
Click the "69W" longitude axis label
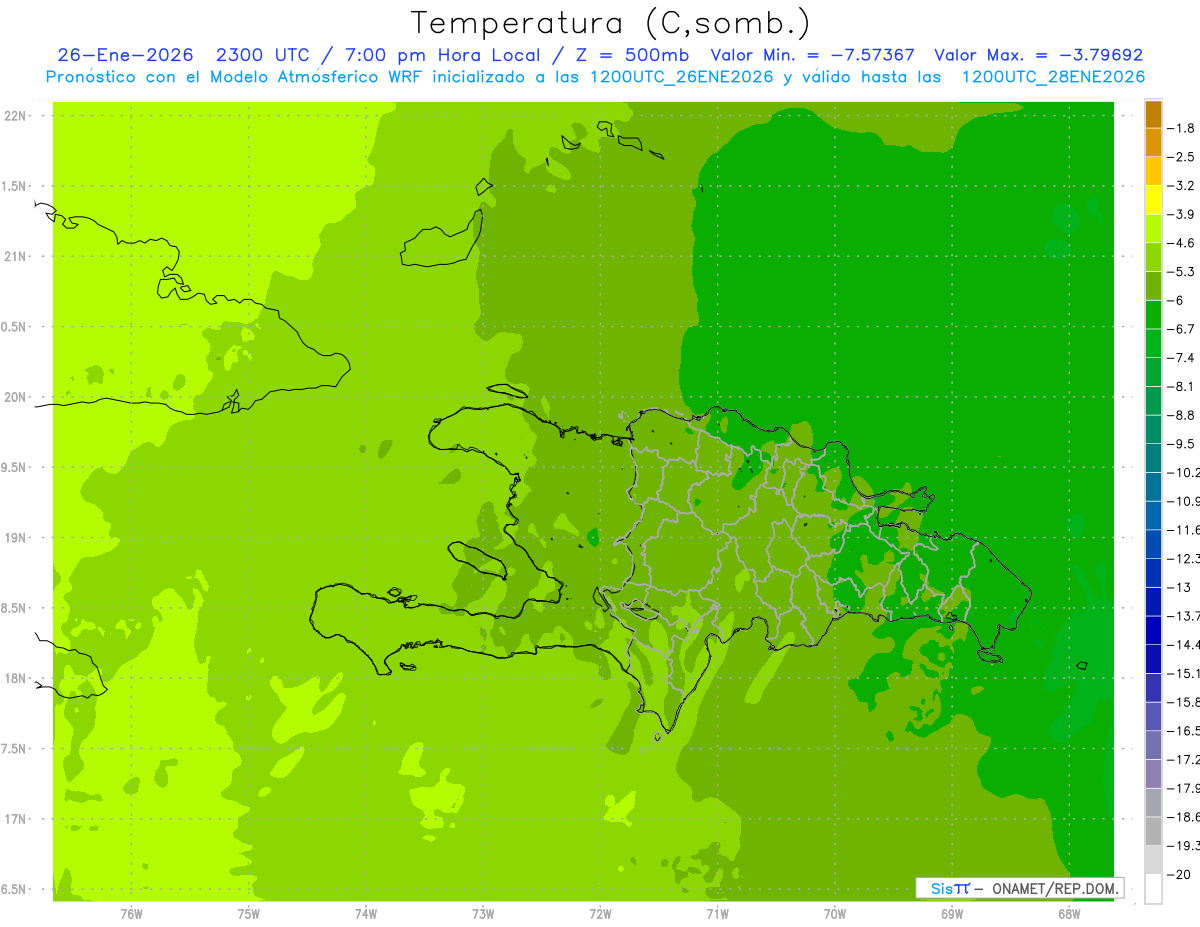pos(952,914)
